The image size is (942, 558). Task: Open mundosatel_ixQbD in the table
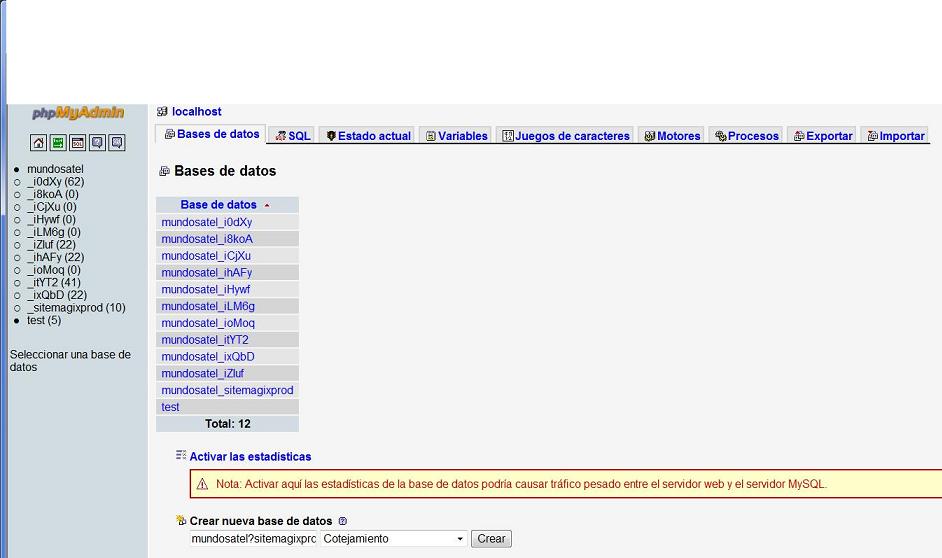pos(208,357)
